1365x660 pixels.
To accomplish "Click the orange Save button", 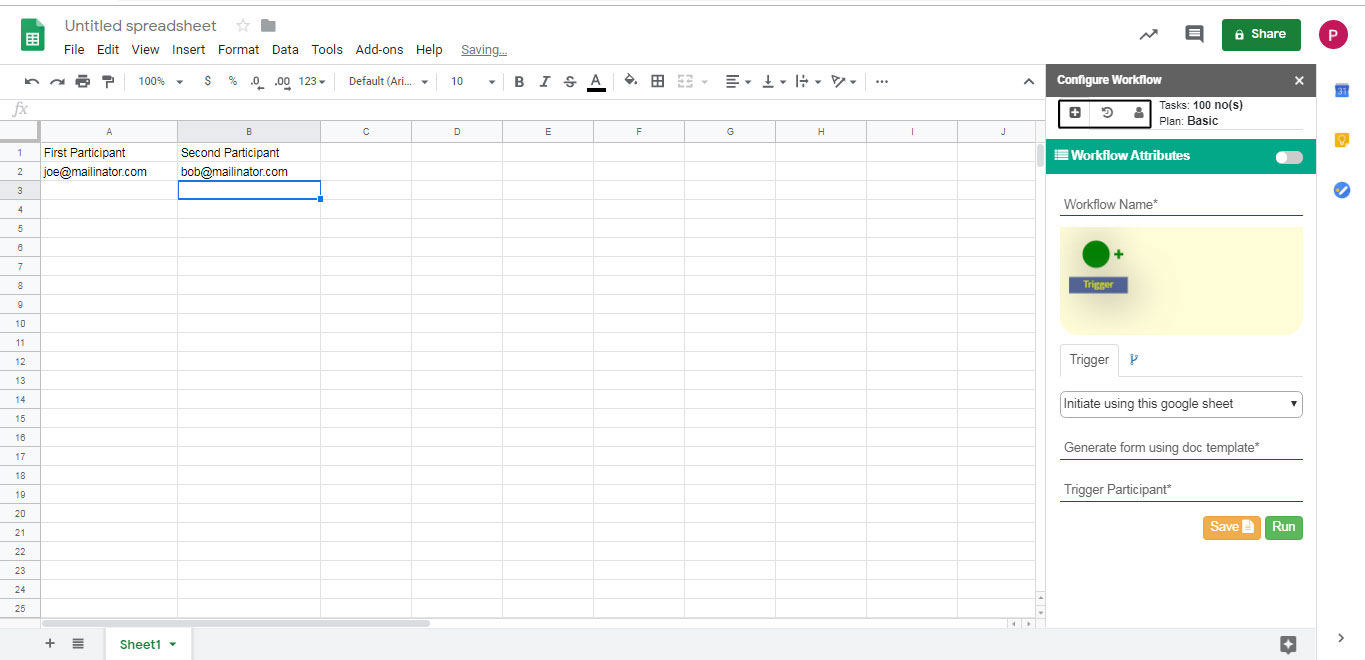I will pyautogui.click(x=1231, y=527).
